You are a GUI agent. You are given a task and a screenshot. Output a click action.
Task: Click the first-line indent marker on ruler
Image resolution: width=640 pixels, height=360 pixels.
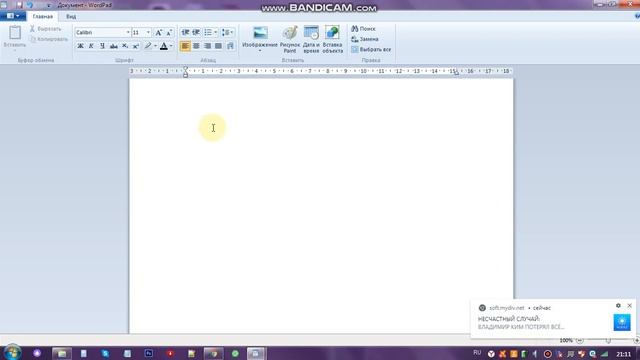tap(185, 69)
